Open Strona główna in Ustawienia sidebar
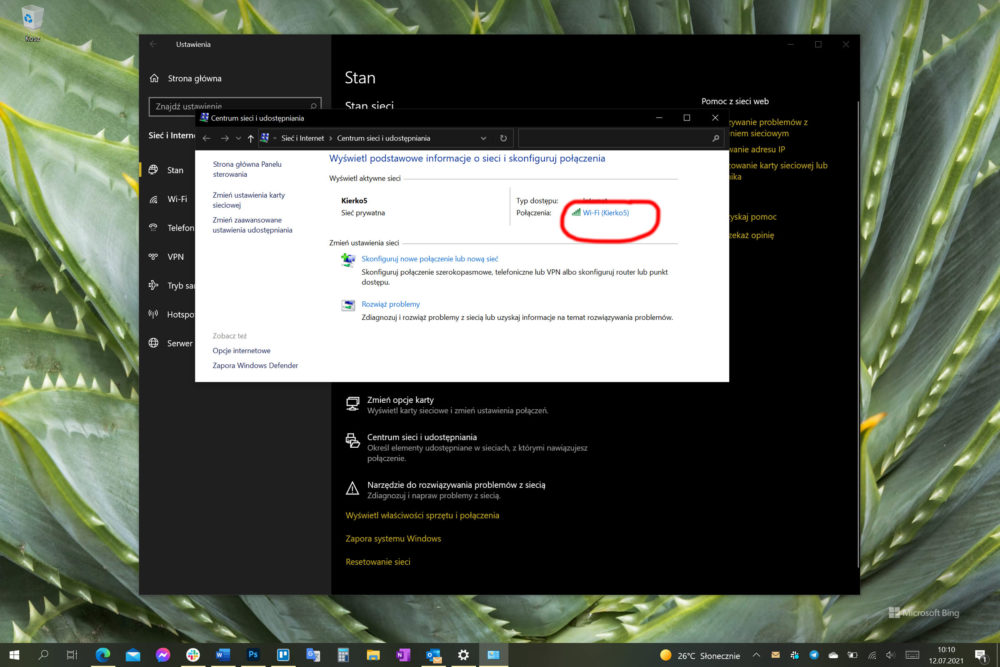The height and width of the screenshot is (667, 1000). (194, 78)
